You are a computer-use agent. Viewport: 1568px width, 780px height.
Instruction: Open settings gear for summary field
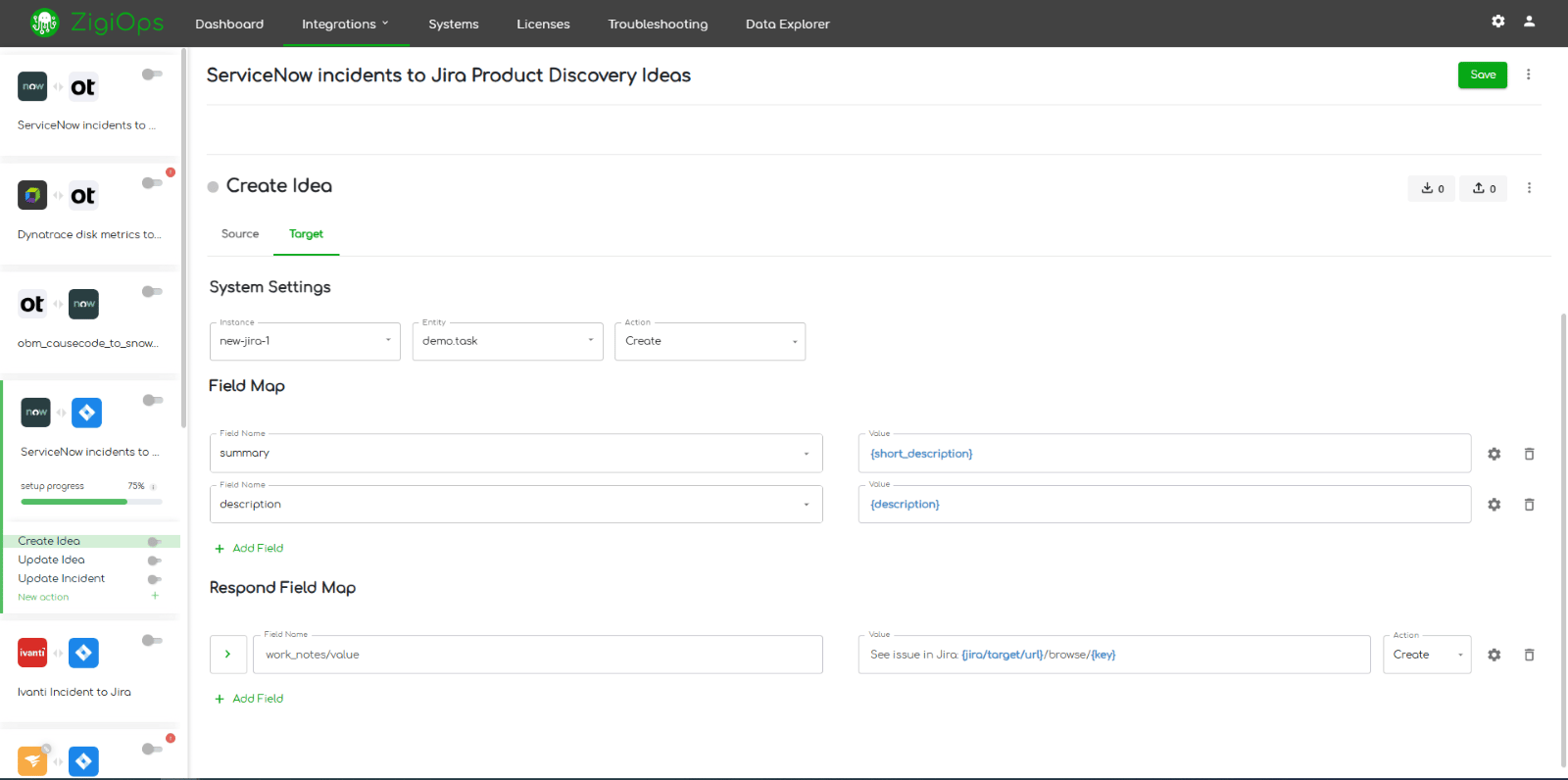click(1494, 454)
